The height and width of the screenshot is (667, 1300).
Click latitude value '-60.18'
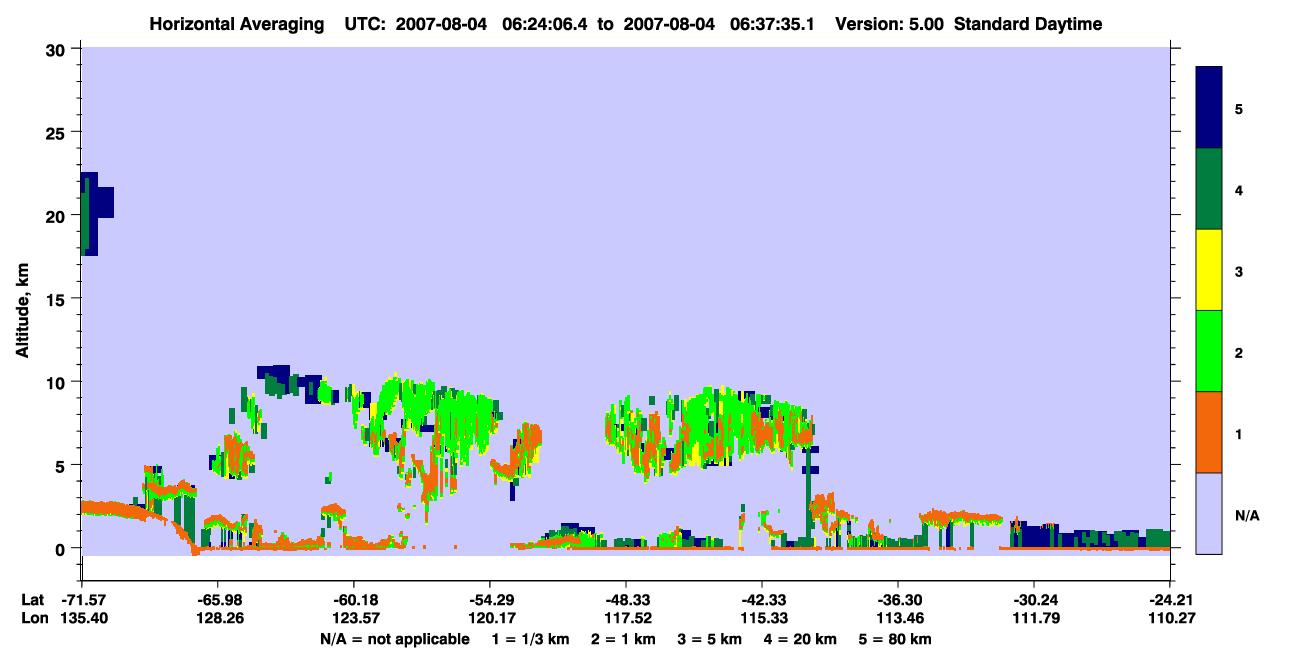pyautogui.click(x=353, y=600)
